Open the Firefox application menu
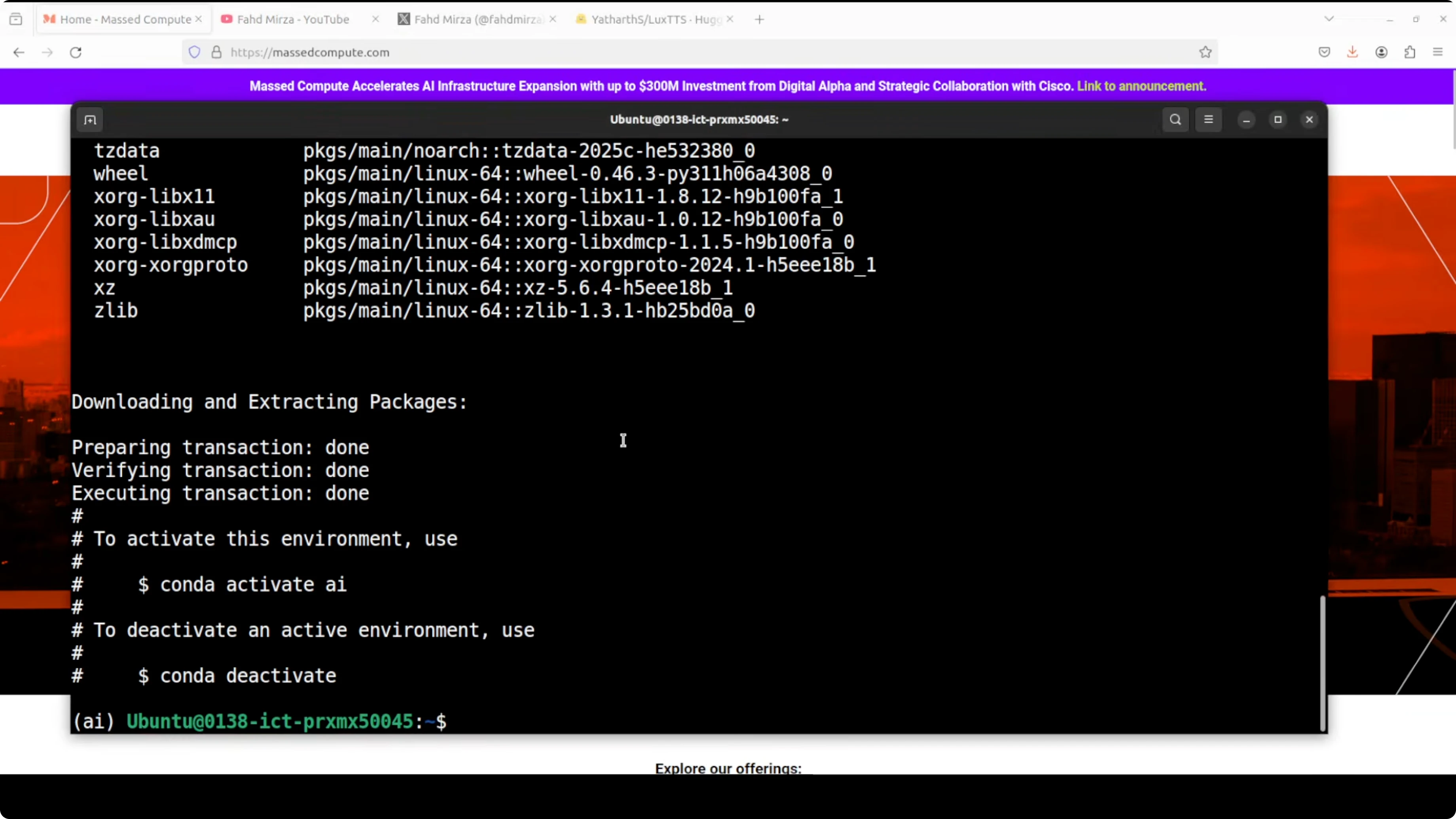Viewport: 1456px width, 819px height. click(1438, 52)
